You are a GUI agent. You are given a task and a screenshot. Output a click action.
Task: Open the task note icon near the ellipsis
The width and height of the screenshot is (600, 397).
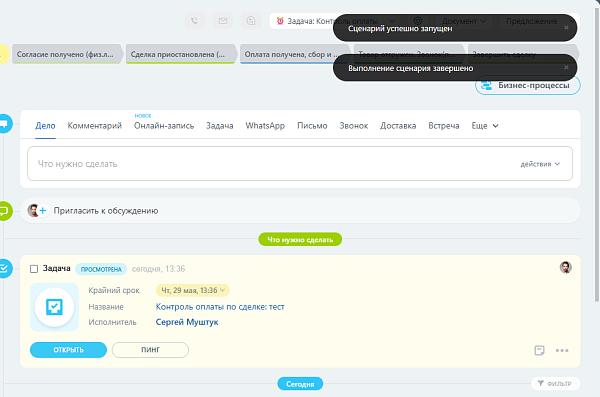point(539,350)
